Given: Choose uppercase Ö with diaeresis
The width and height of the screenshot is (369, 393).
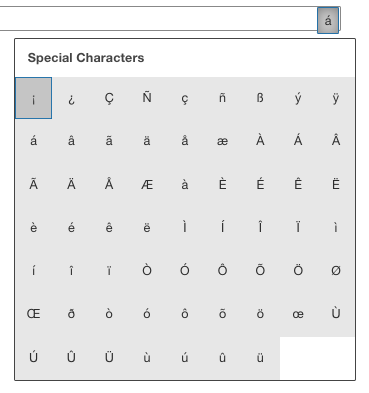Looking at the screenshot, I should [298, 271].
